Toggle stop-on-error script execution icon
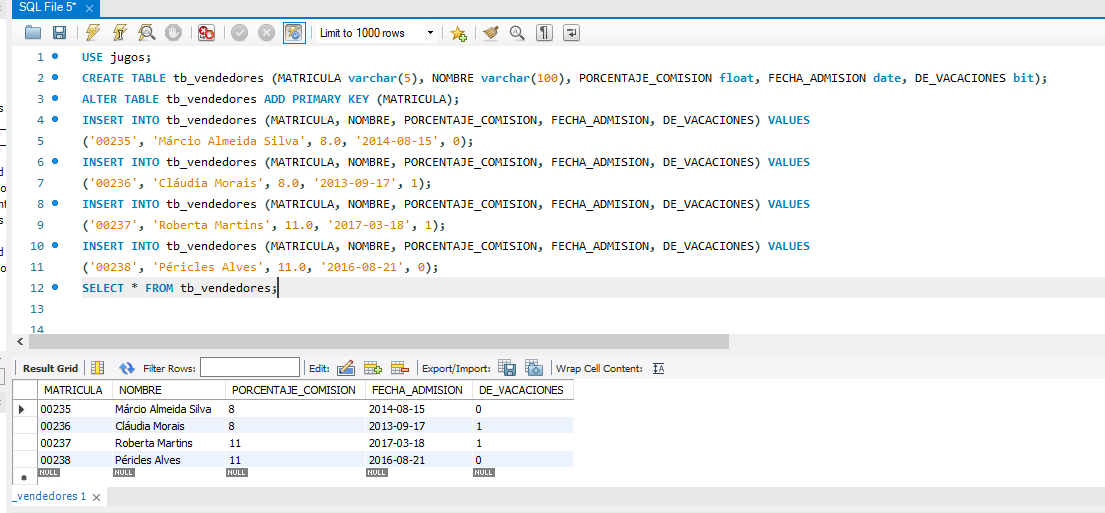The height and width of the screenshot is (513, 1105). point(206,32)
